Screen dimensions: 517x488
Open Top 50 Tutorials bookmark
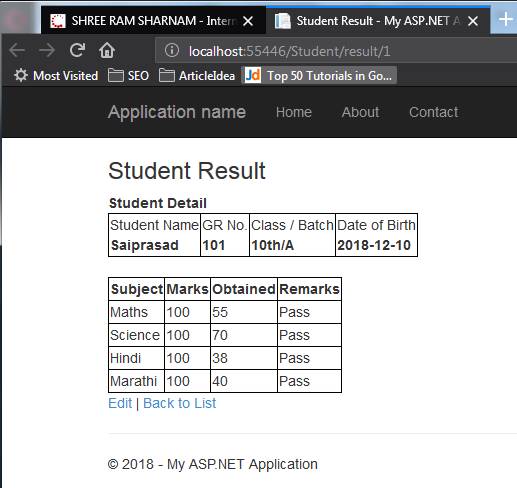click(319, 76)
